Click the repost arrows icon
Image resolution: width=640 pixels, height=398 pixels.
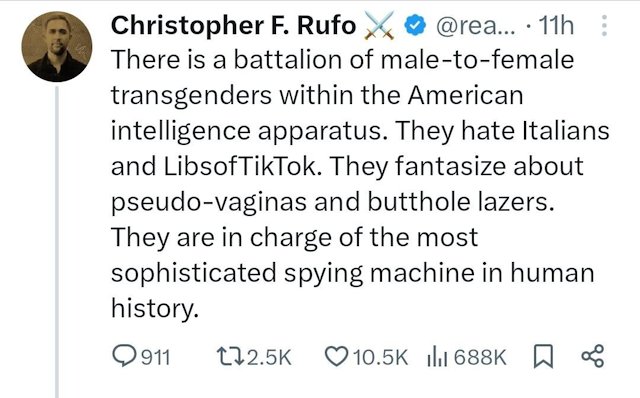(230, 356)
